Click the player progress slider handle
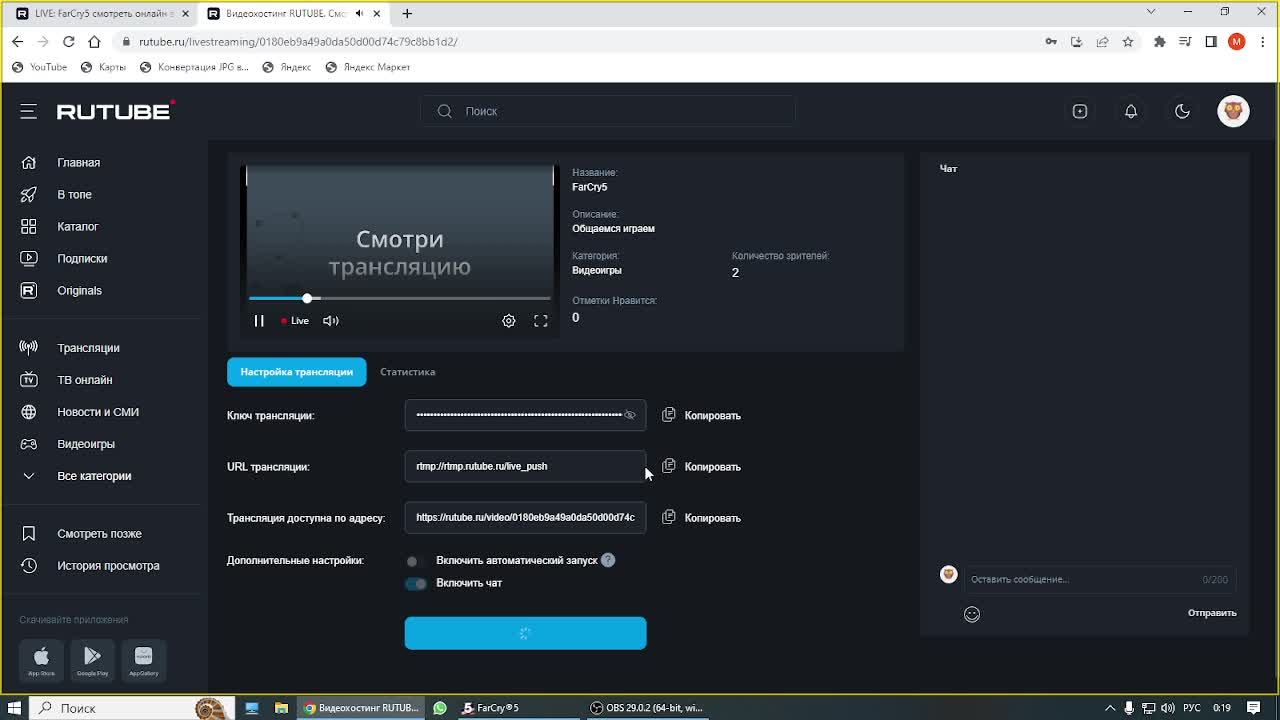The image size is (1280, 720). pos(307,298)
